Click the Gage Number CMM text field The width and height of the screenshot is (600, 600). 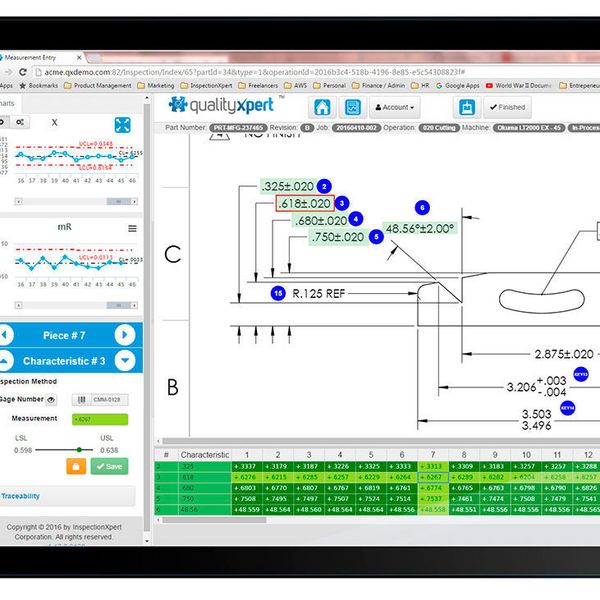(x=109, y=399)
